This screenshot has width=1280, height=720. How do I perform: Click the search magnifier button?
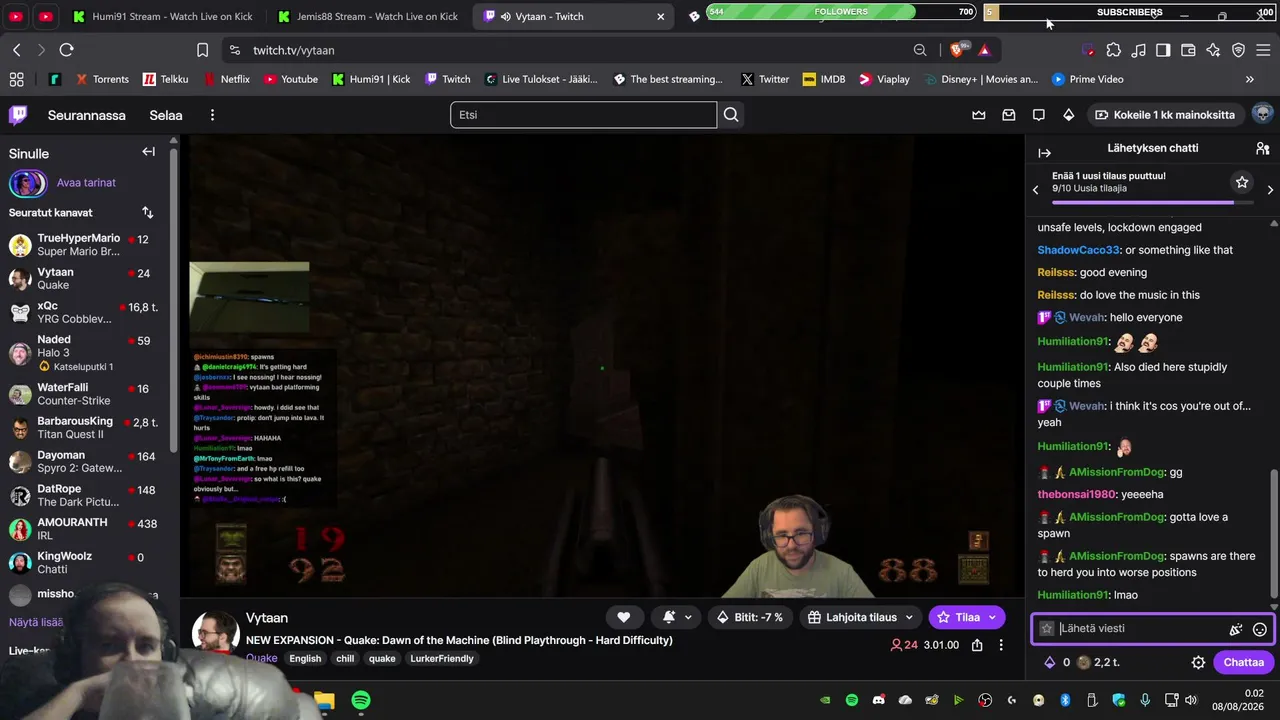coord(731,115)
